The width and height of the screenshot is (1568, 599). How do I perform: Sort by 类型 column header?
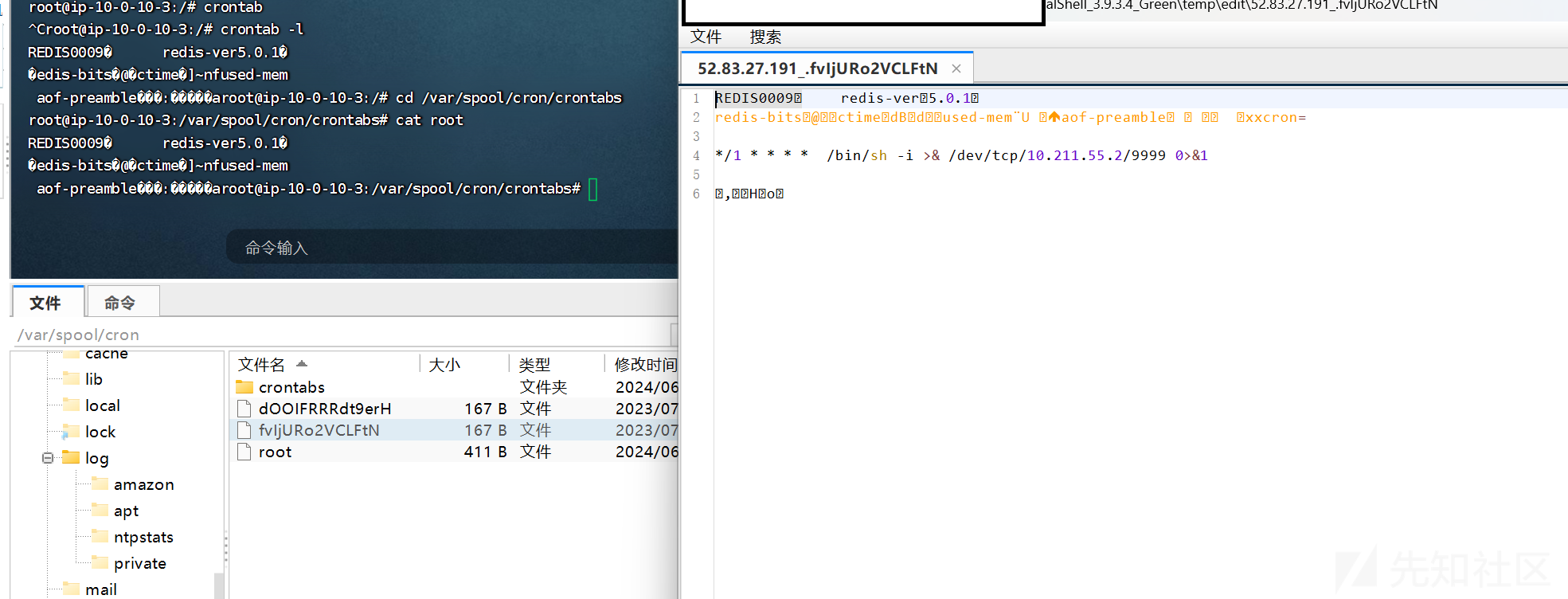(534, 365)
